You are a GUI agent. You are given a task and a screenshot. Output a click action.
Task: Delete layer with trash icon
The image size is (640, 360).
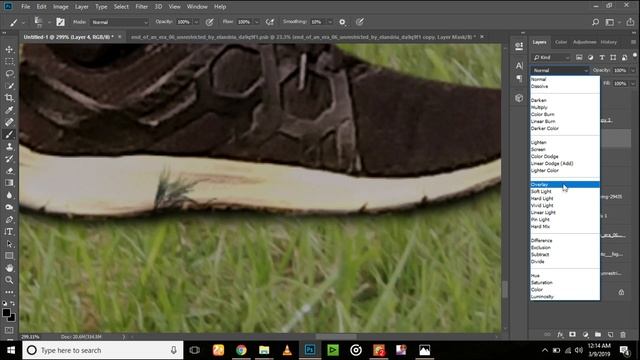tap(623, 334)
